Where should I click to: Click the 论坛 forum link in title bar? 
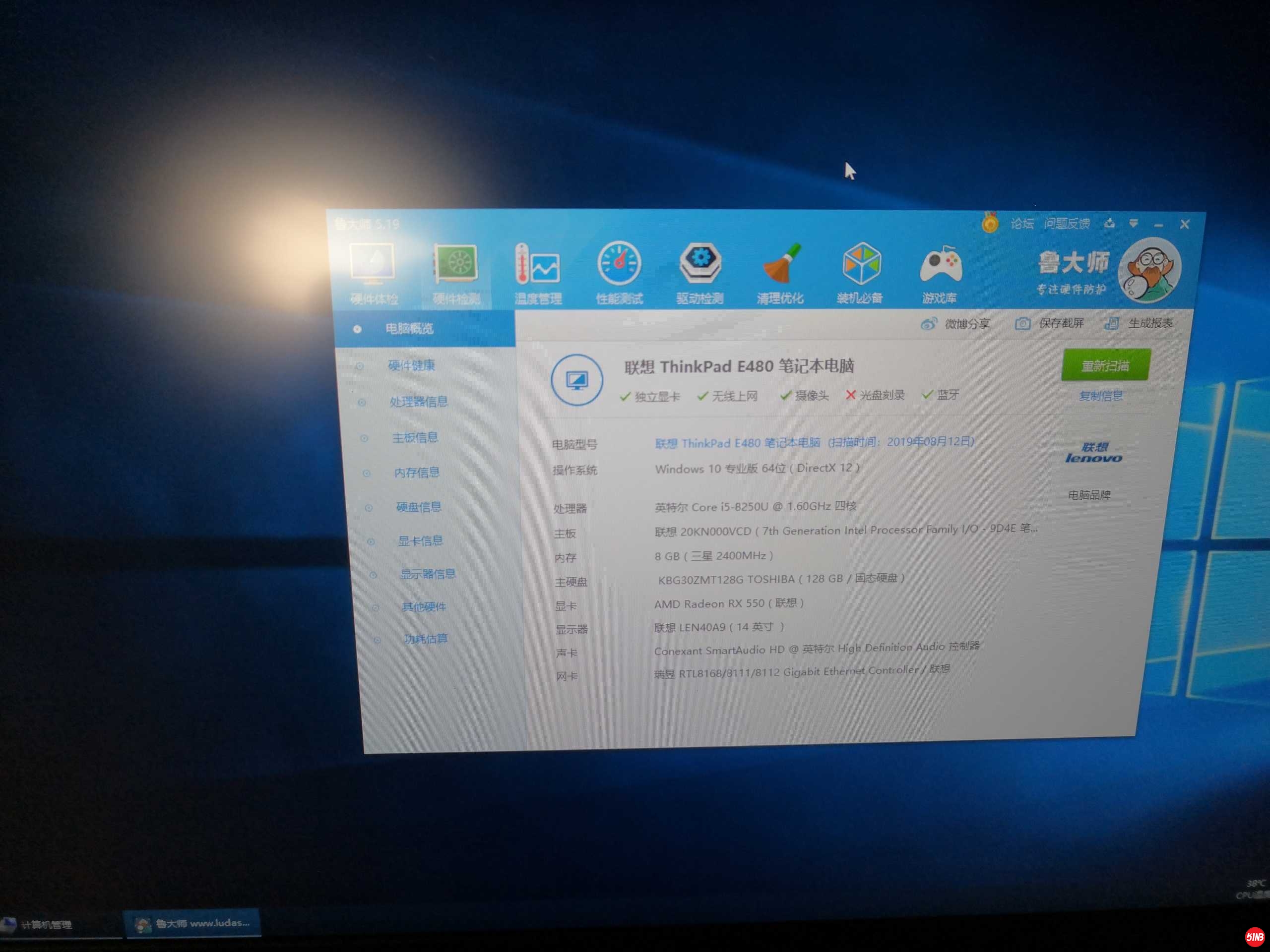[x=1021, y=224]
